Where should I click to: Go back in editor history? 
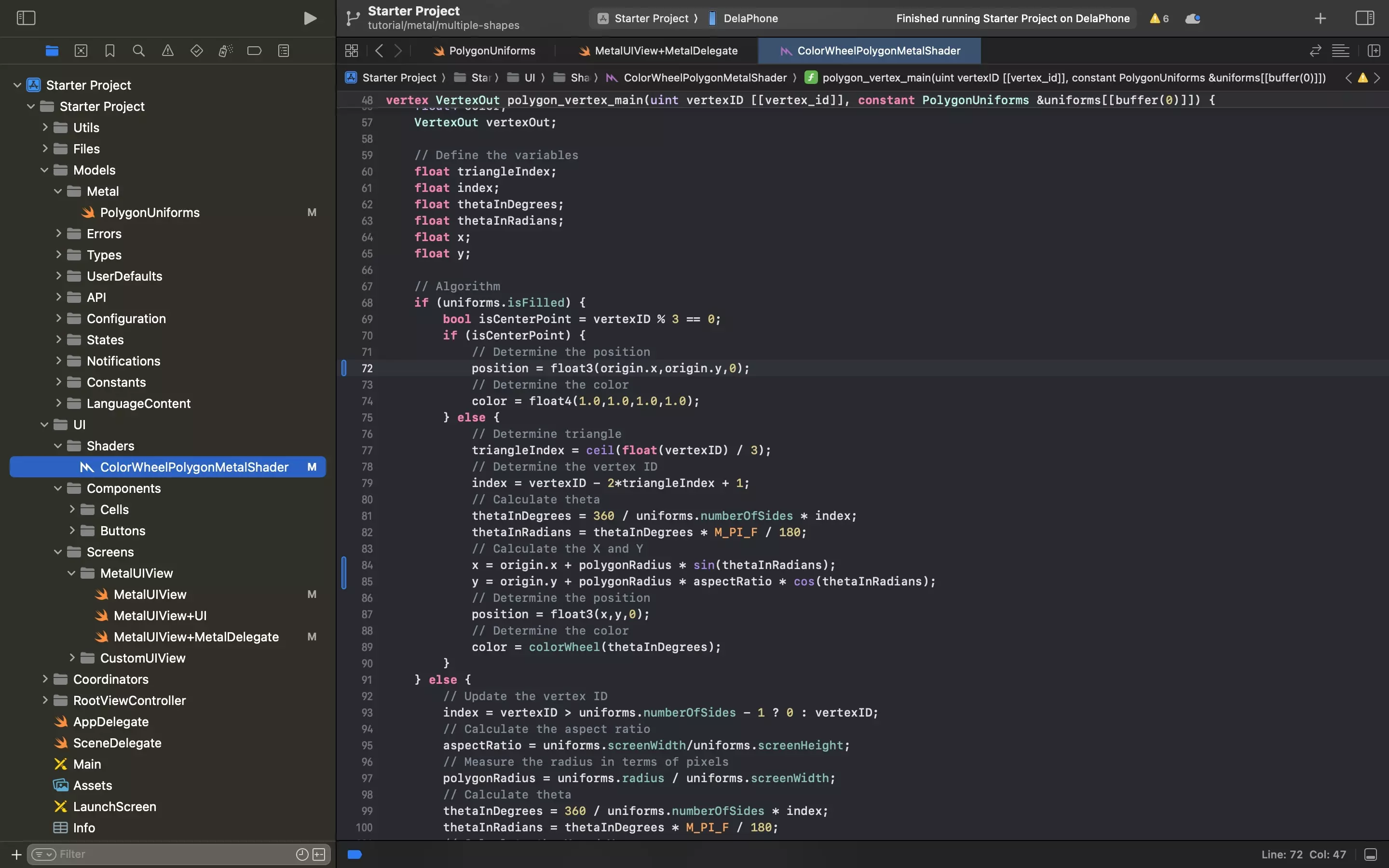(379, 51)
